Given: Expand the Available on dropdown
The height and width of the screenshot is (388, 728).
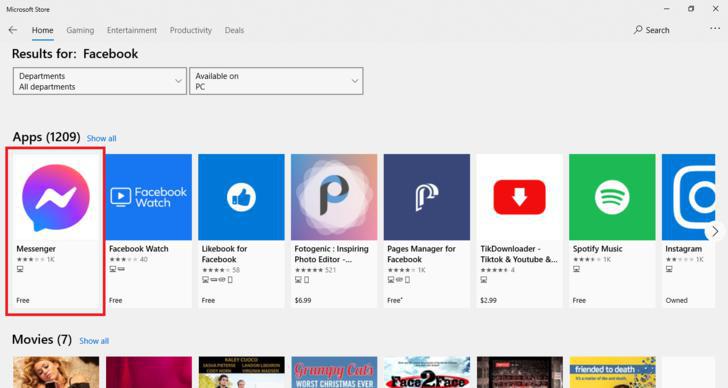Looking at the screenshot, I should (276, 81).
